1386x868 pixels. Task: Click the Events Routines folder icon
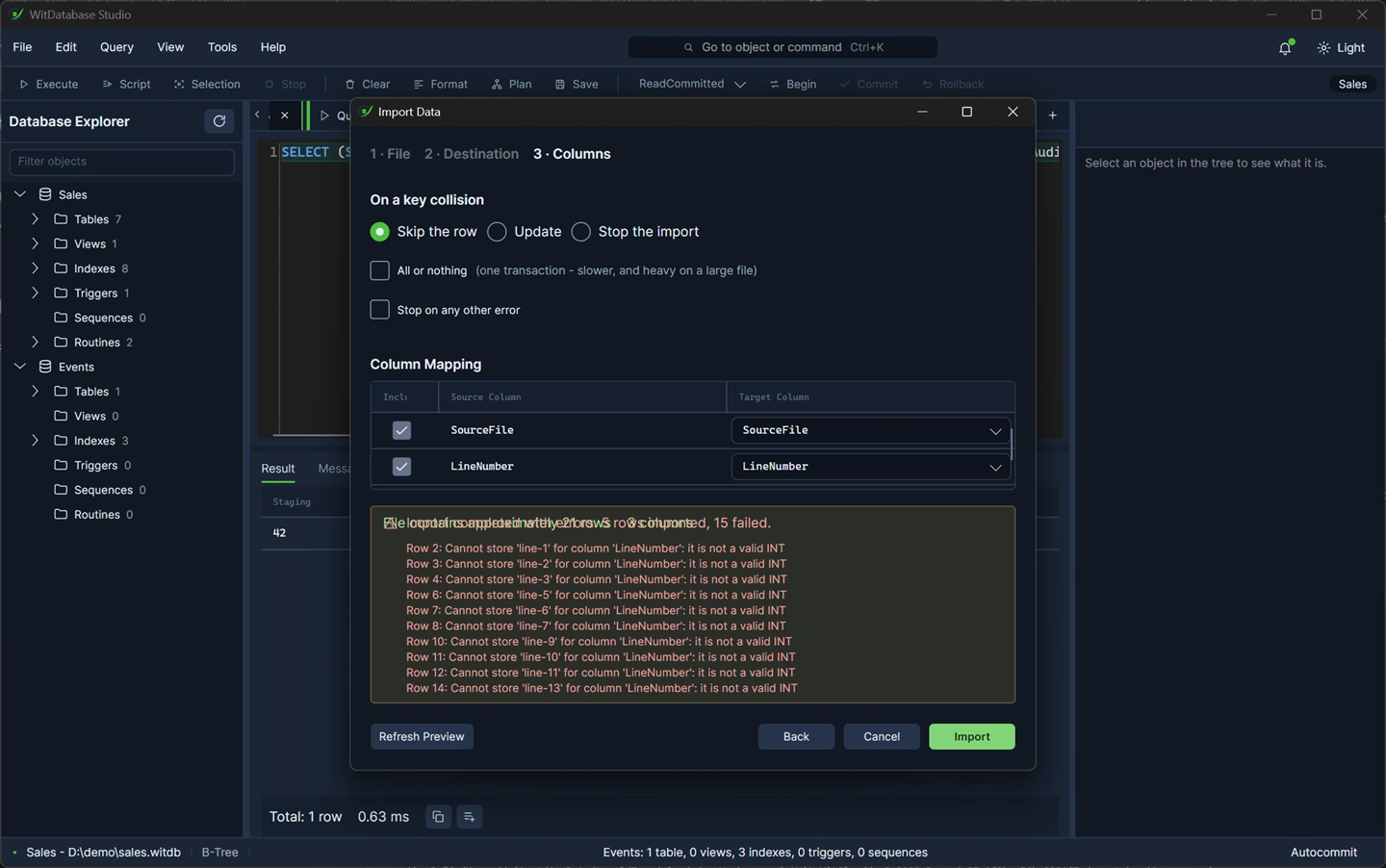pyautogui.click(x=61, y=515)
